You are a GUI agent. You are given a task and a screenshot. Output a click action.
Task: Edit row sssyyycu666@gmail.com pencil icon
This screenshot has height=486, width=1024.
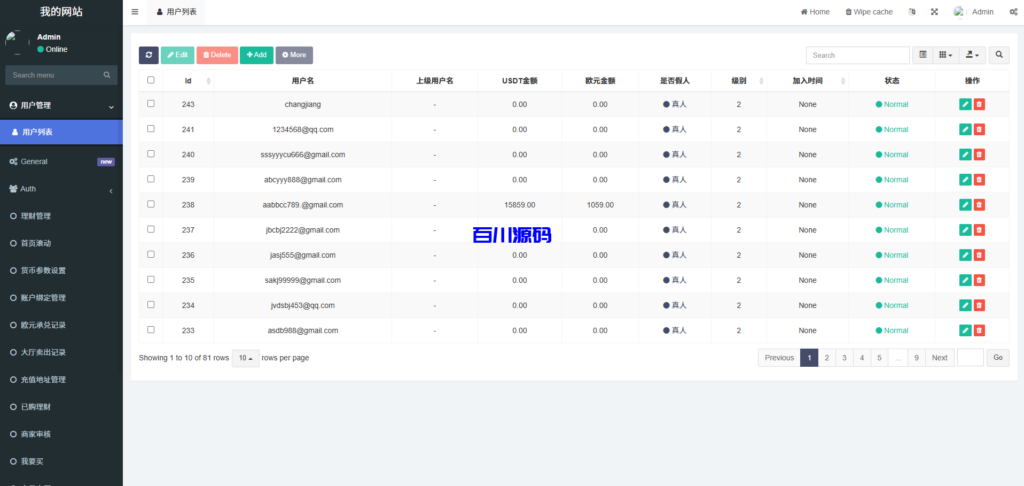click(x=965, y=155)
